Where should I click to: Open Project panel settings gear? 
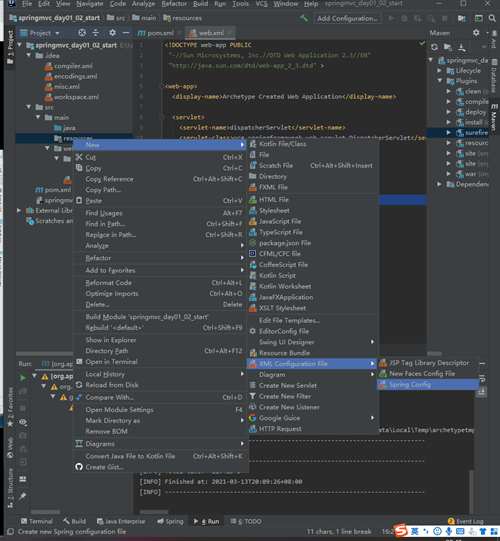click(x=112, y=33)
